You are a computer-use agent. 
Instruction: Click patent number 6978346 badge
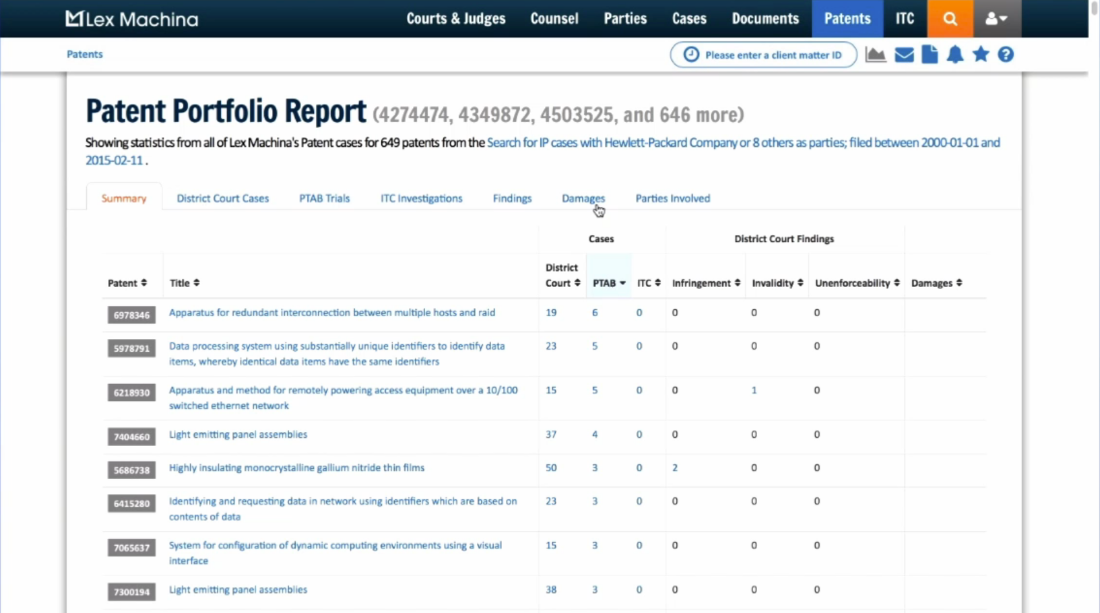(131, 315)
